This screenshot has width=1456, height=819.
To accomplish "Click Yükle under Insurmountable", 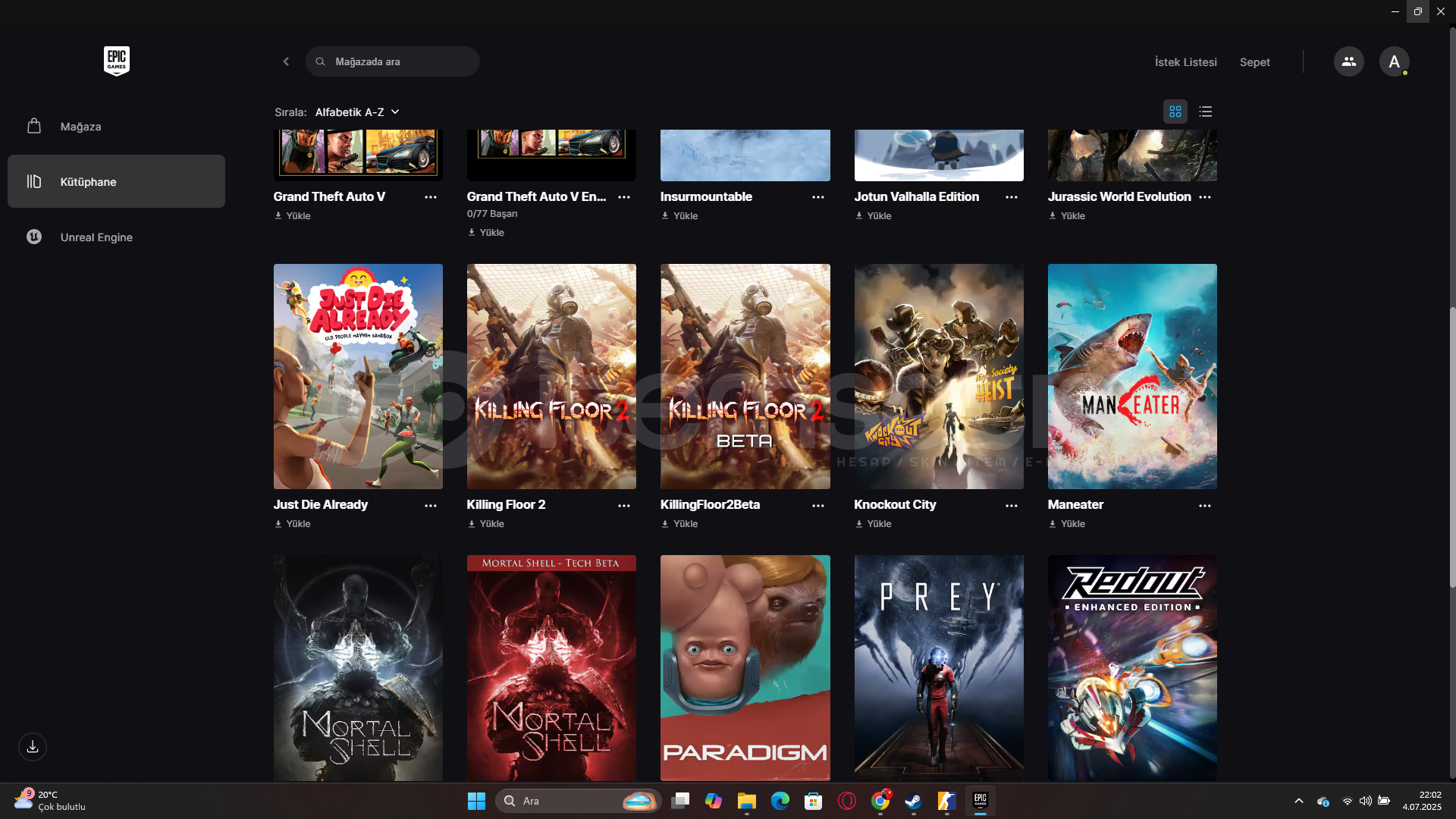I will point(679,216).
